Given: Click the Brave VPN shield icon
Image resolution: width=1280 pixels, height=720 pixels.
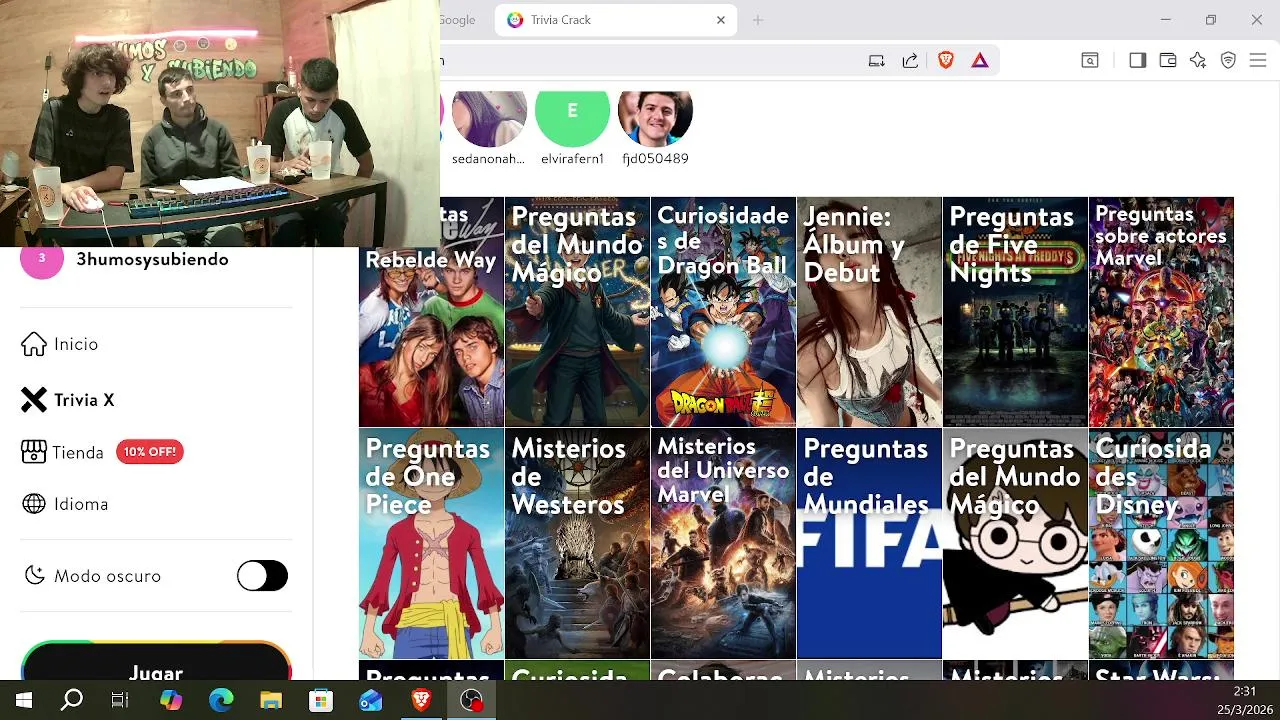Looking at the screenshot, I should pos(1229,61).
